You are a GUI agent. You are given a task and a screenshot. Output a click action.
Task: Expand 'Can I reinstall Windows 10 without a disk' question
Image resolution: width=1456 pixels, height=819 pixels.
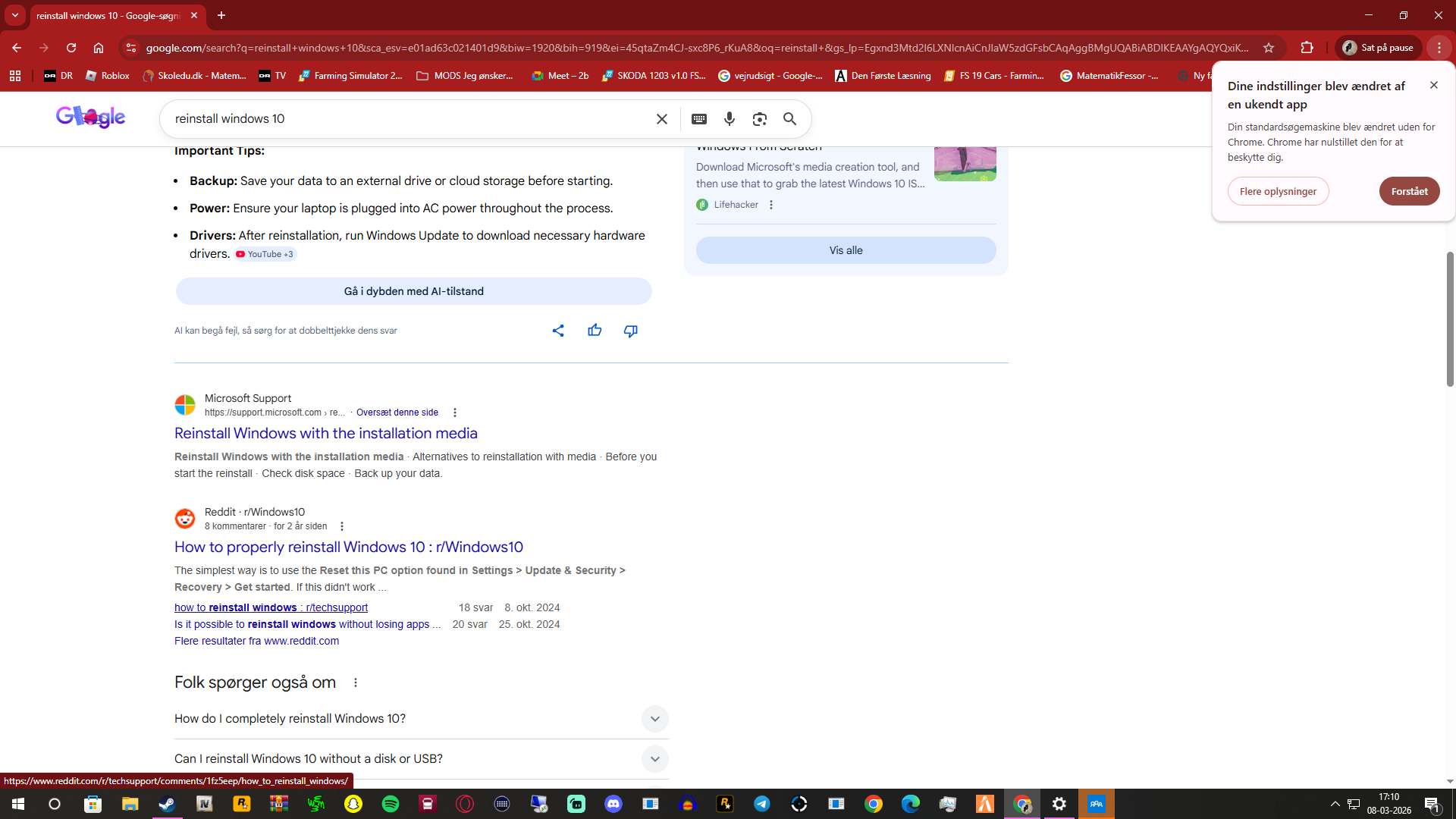[654, 759]
